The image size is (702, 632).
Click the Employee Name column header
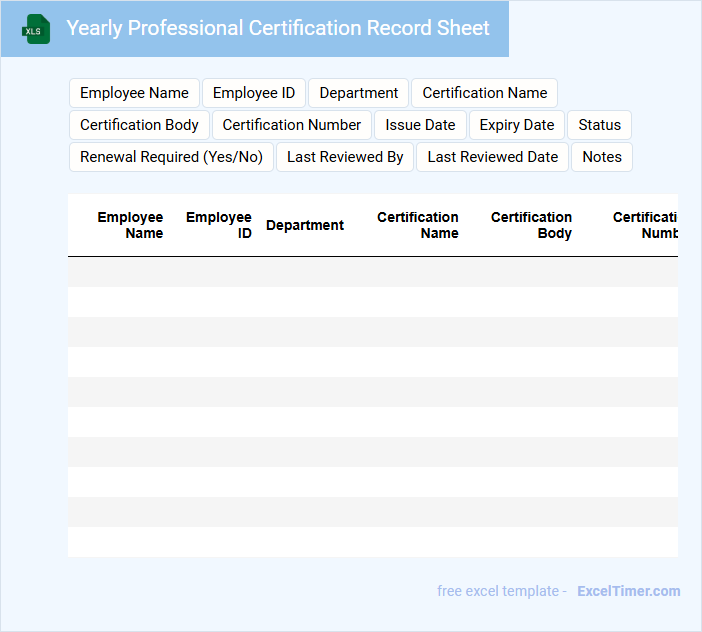130,225
